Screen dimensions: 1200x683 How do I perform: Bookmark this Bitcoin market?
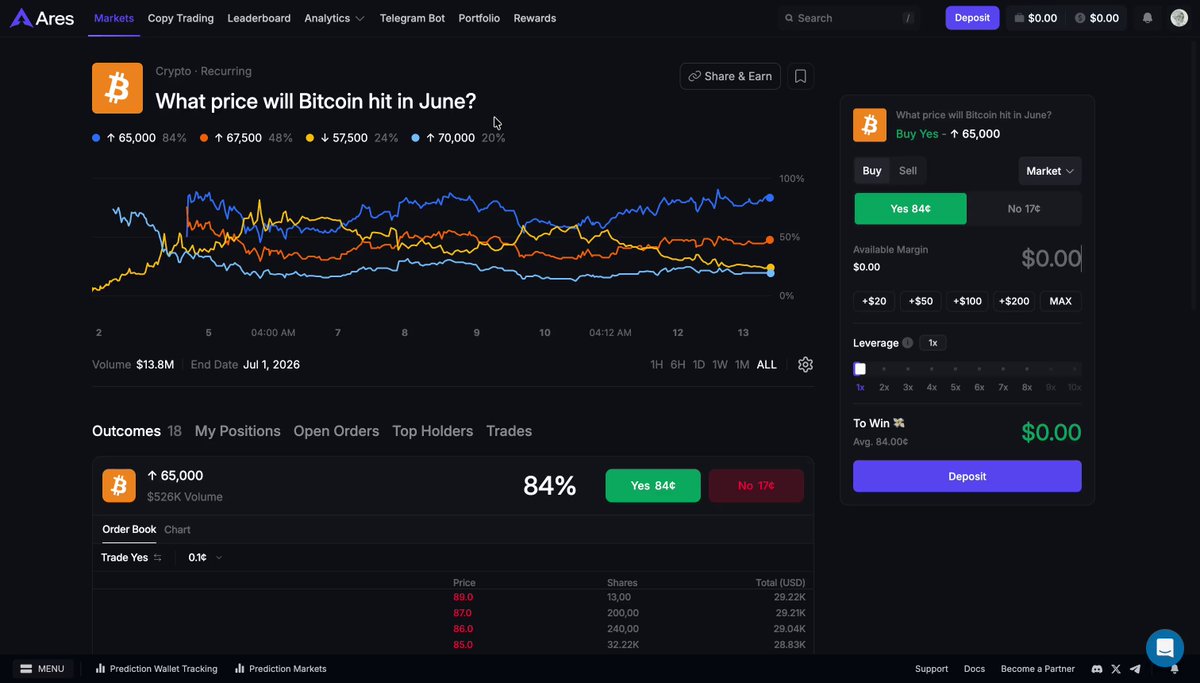click(x=800, y=76)
